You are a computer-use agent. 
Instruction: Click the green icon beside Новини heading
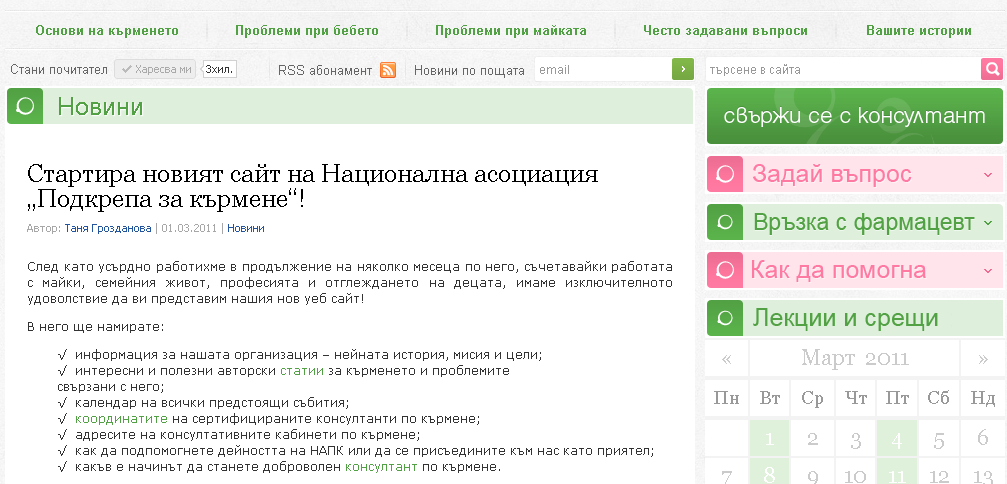pos(24,106)
